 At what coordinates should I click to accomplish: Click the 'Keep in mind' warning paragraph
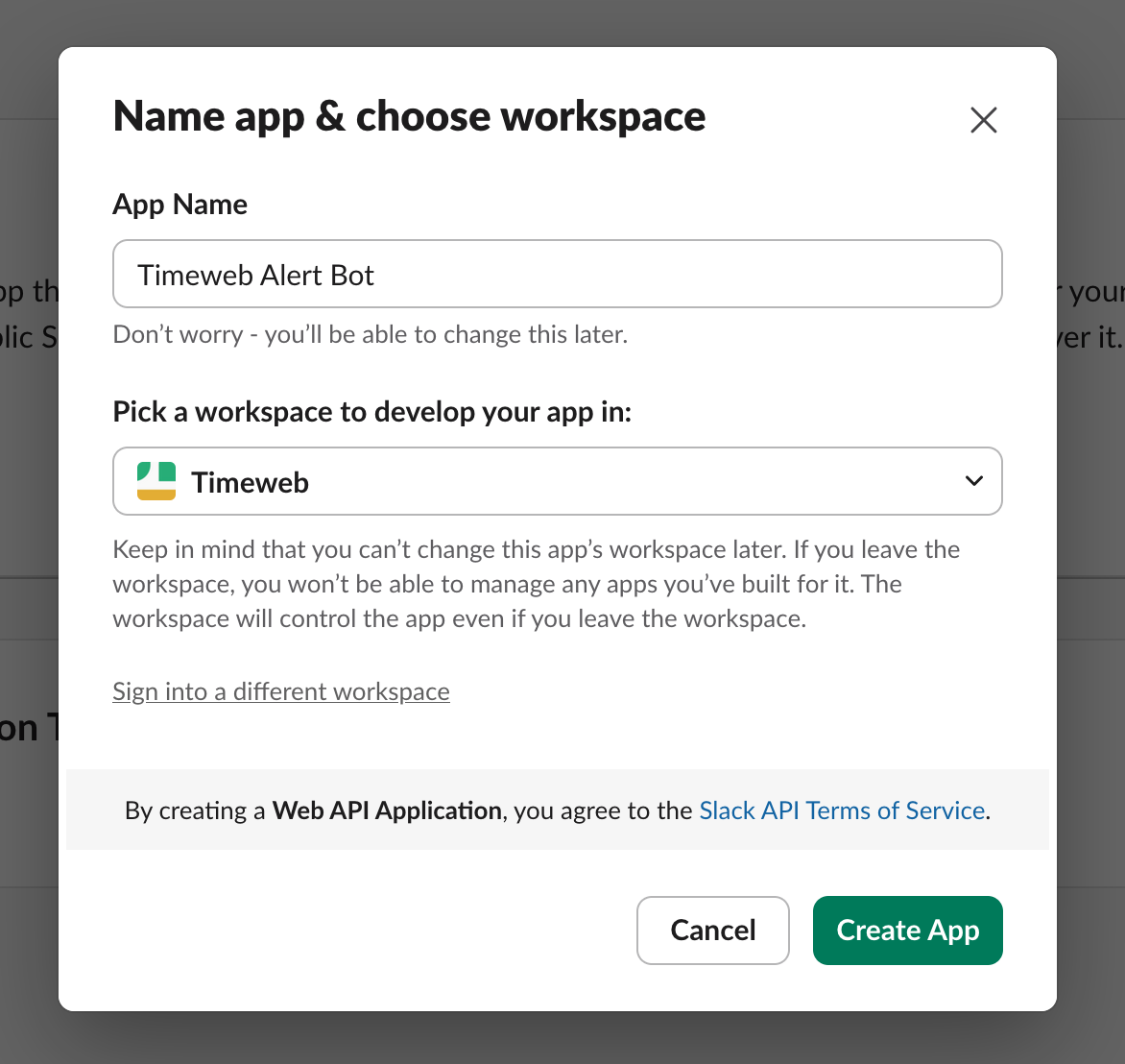tap(536, 584)
